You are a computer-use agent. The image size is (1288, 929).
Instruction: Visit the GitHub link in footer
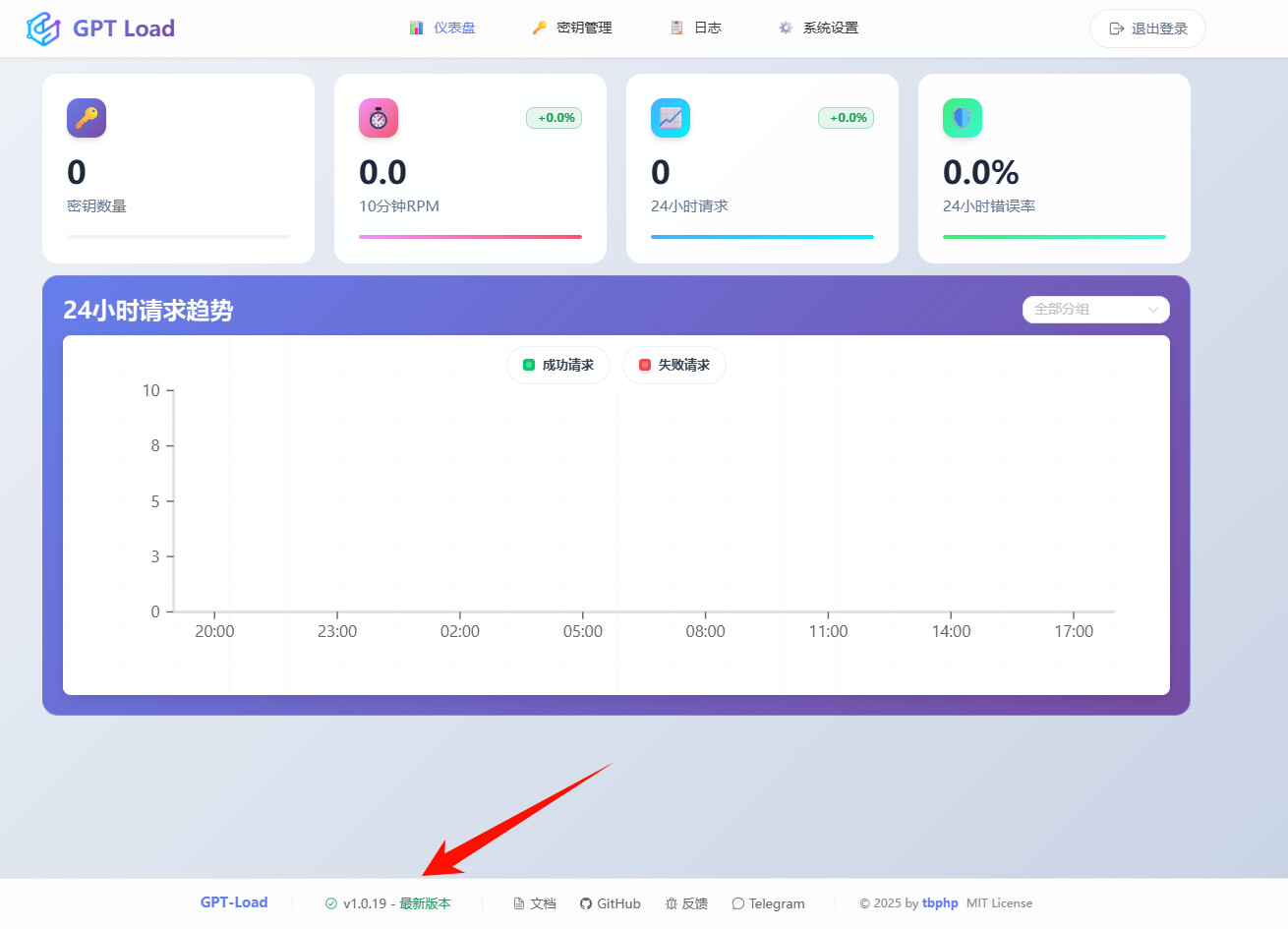click(611, 903)
